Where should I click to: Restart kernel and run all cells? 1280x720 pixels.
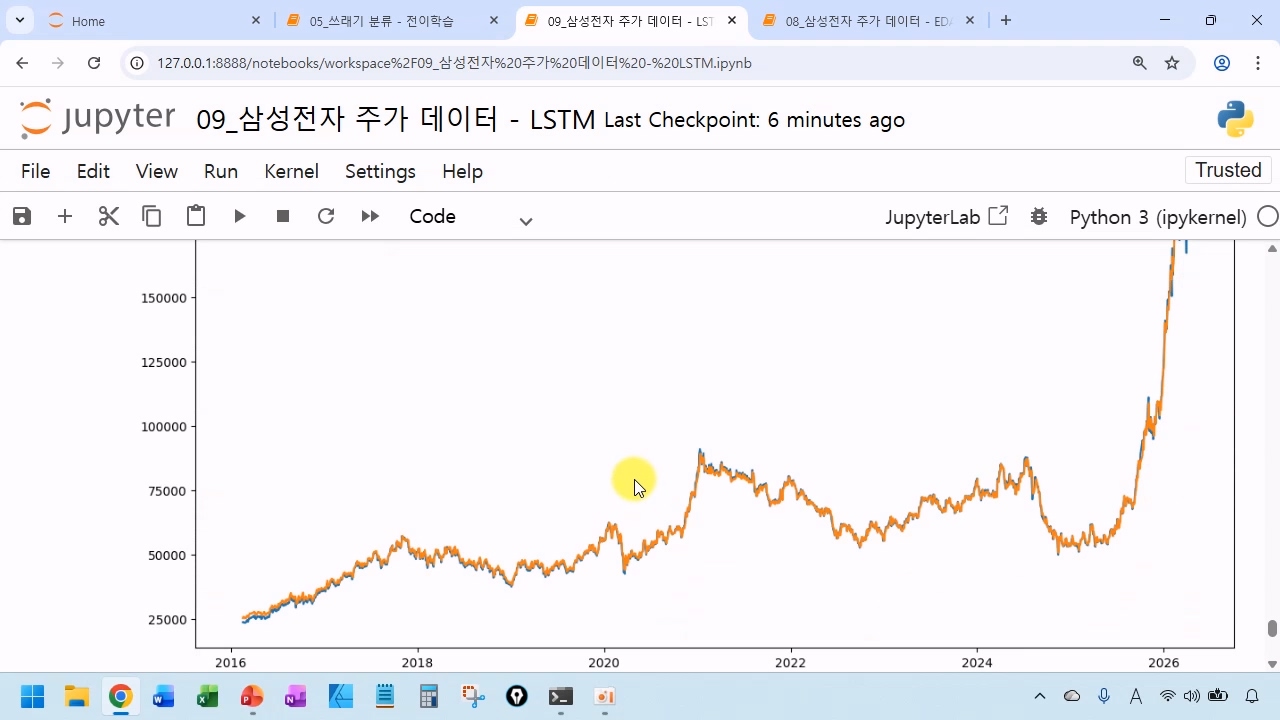click(x=370, y=216)
